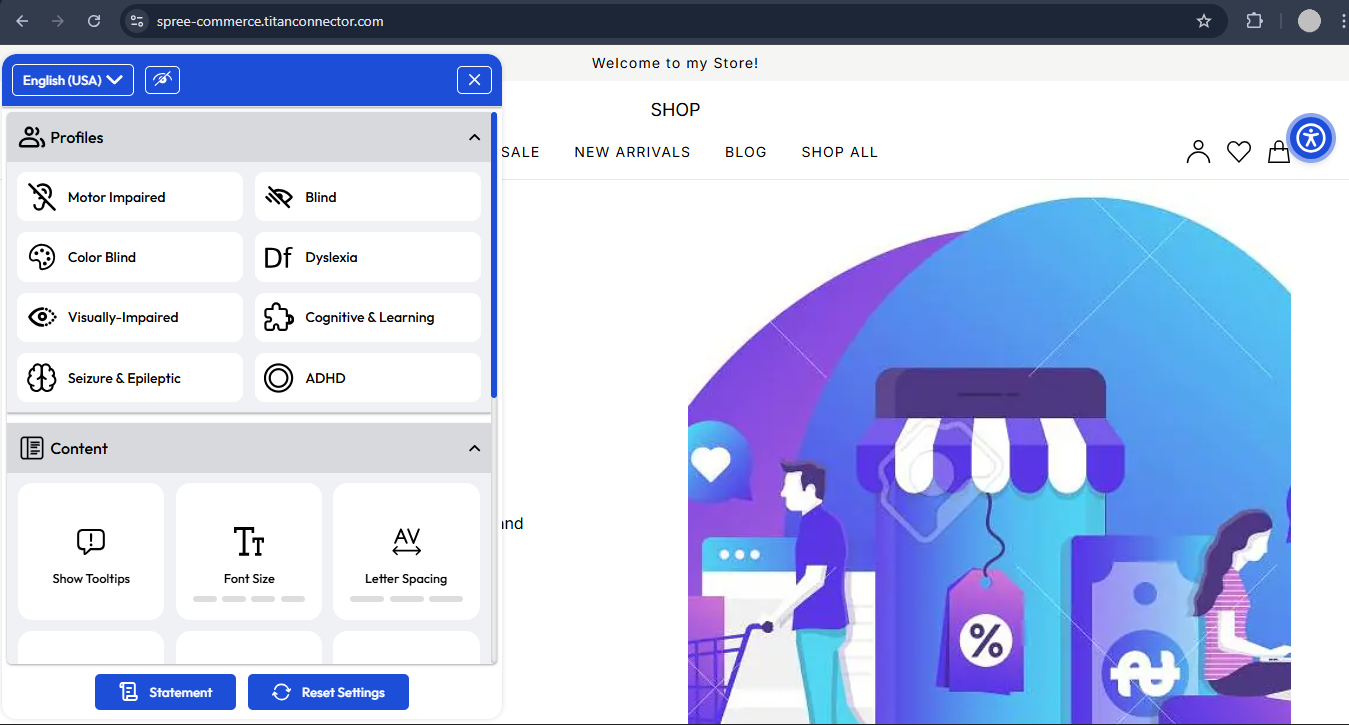This screenshot has width=1349, height=725.
Task: Collapse the Profiles section
Action: click(x=474, y=137)
